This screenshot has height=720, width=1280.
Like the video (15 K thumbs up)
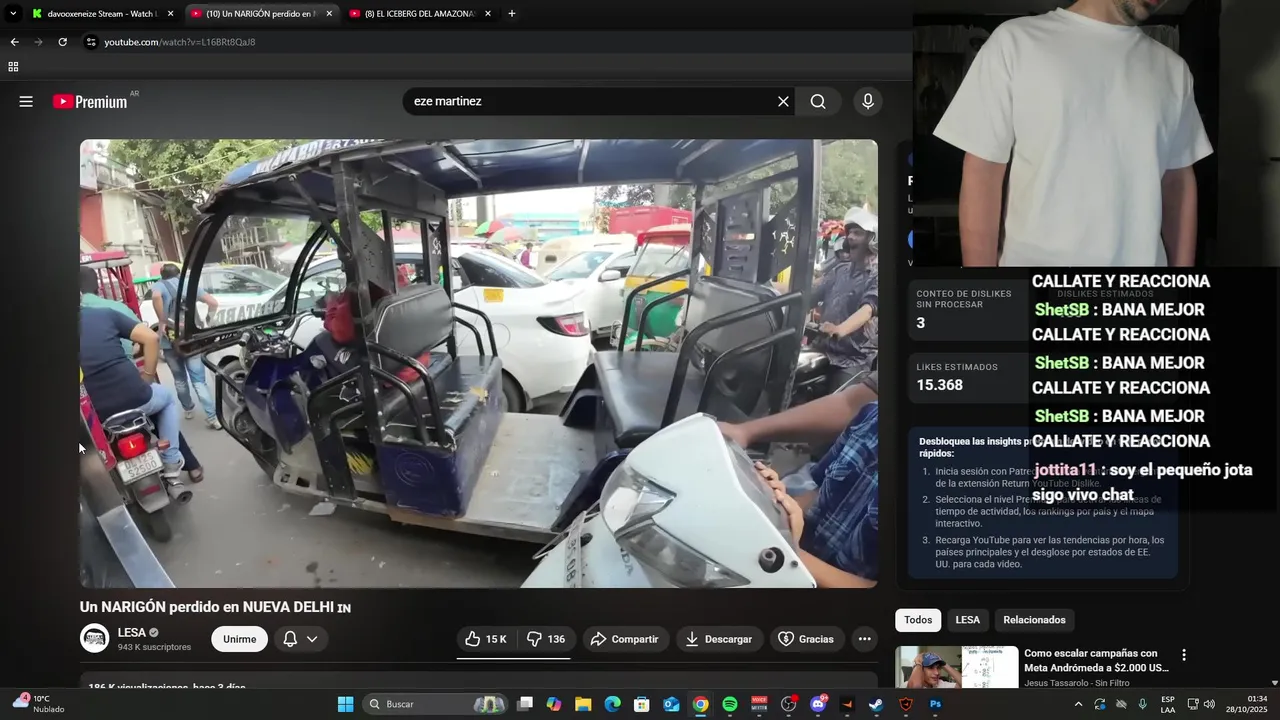[x=487, y=639]
